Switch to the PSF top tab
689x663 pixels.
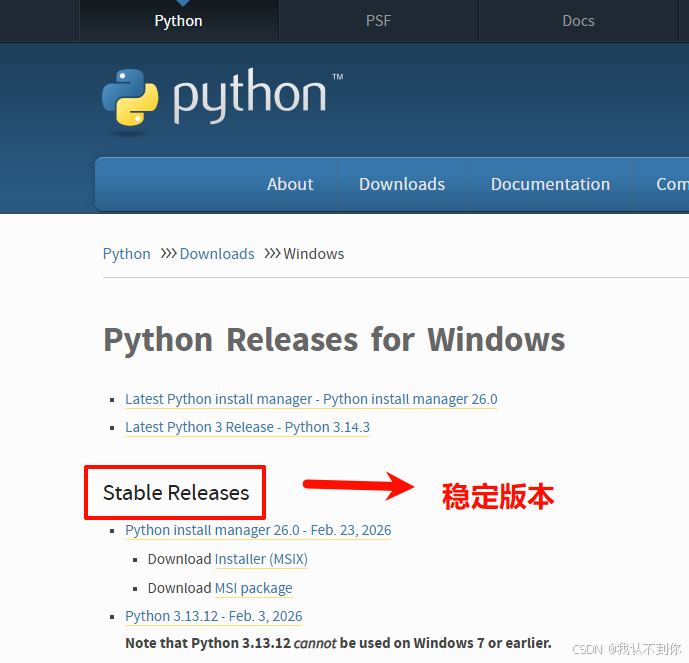tap(378, 21)
